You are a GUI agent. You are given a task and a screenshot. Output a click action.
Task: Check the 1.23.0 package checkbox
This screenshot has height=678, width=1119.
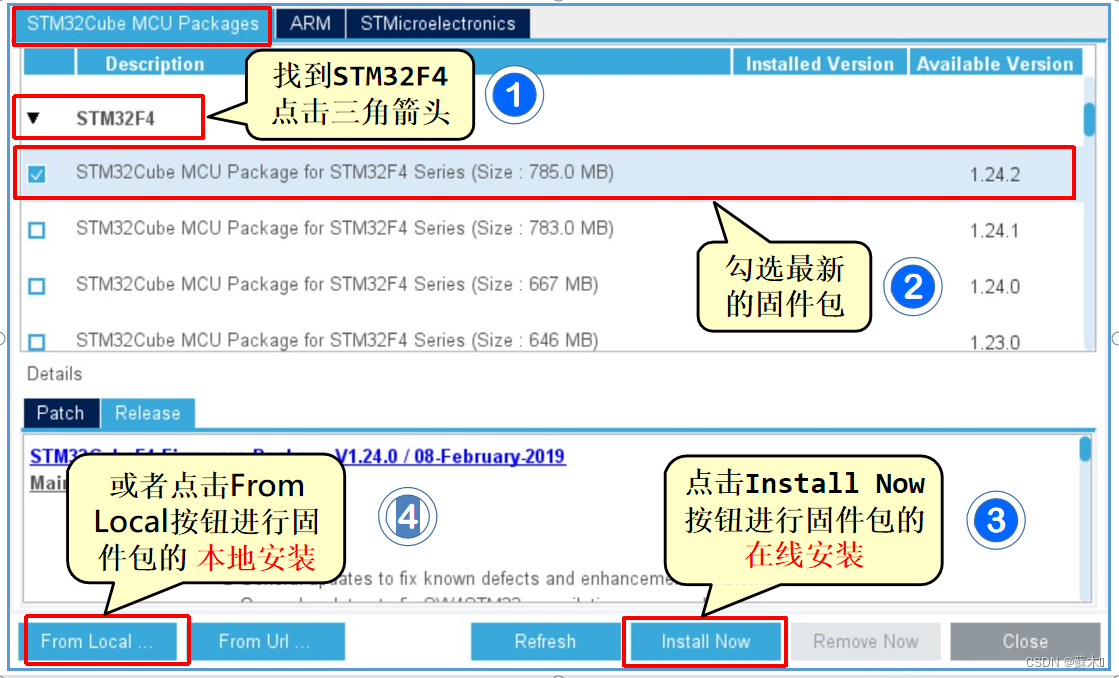click(x=36, y=342)
